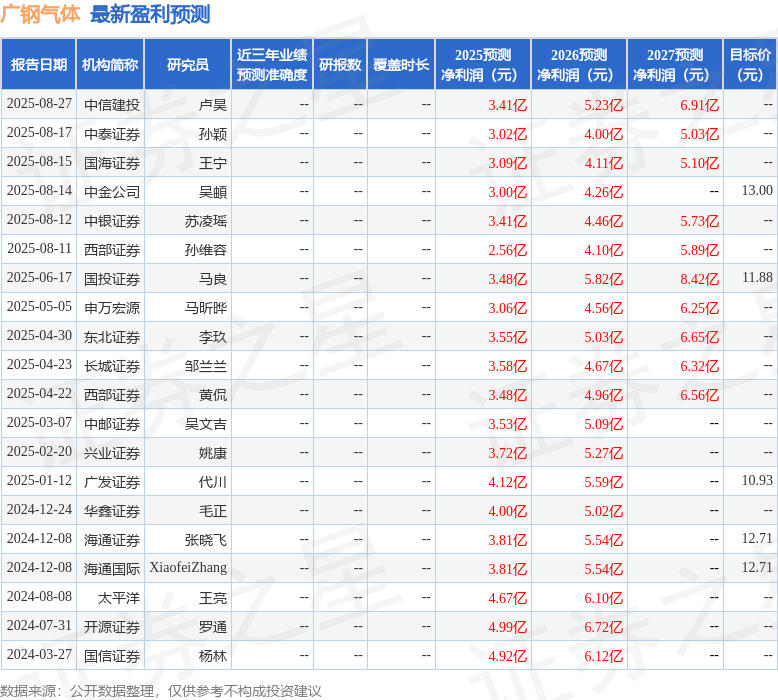
Task: Select the 开源证券 institution cell
Action: (112, 627)
